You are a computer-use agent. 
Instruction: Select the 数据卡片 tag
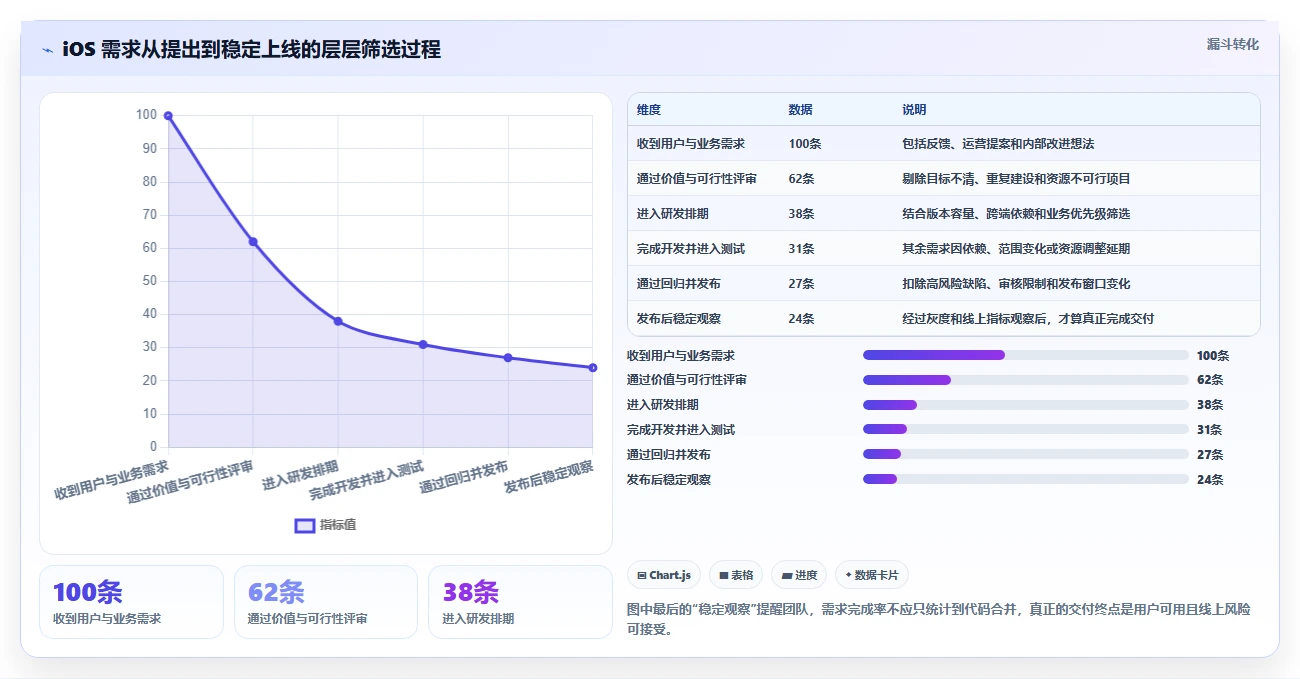tap(872, 575)
